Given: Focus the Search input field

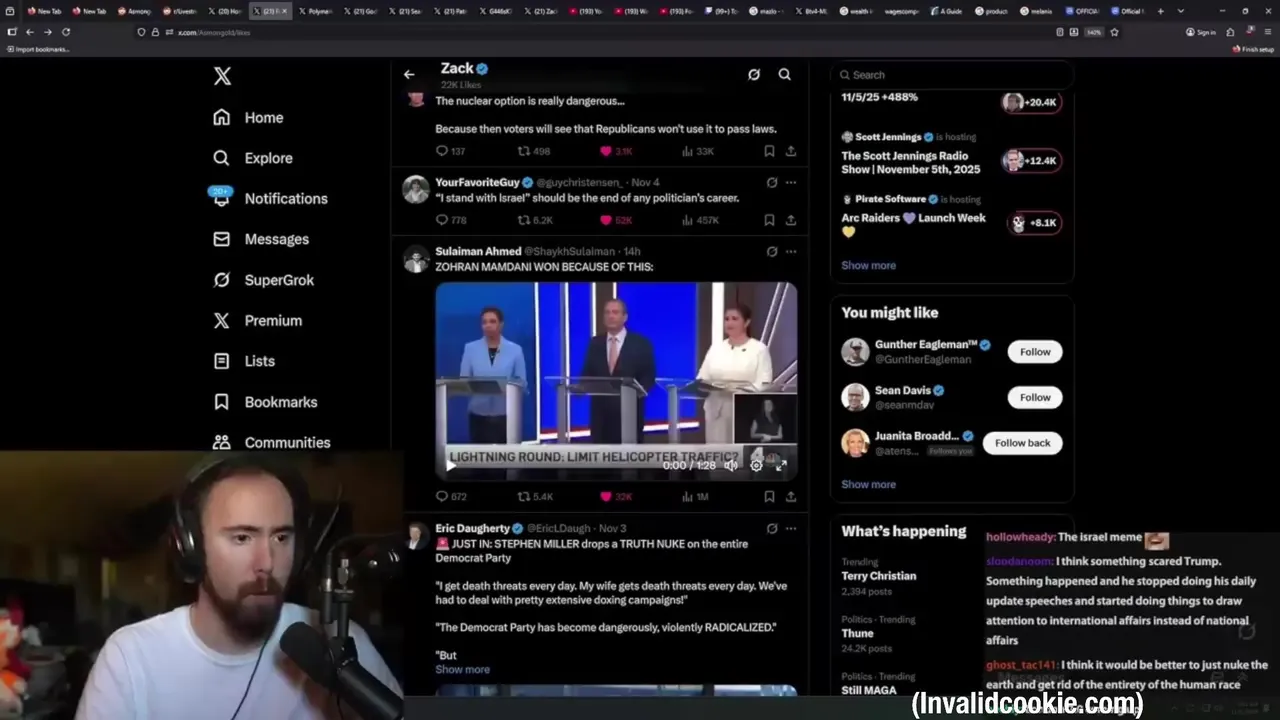Looking at the screenshot, I should pos(952,75).
